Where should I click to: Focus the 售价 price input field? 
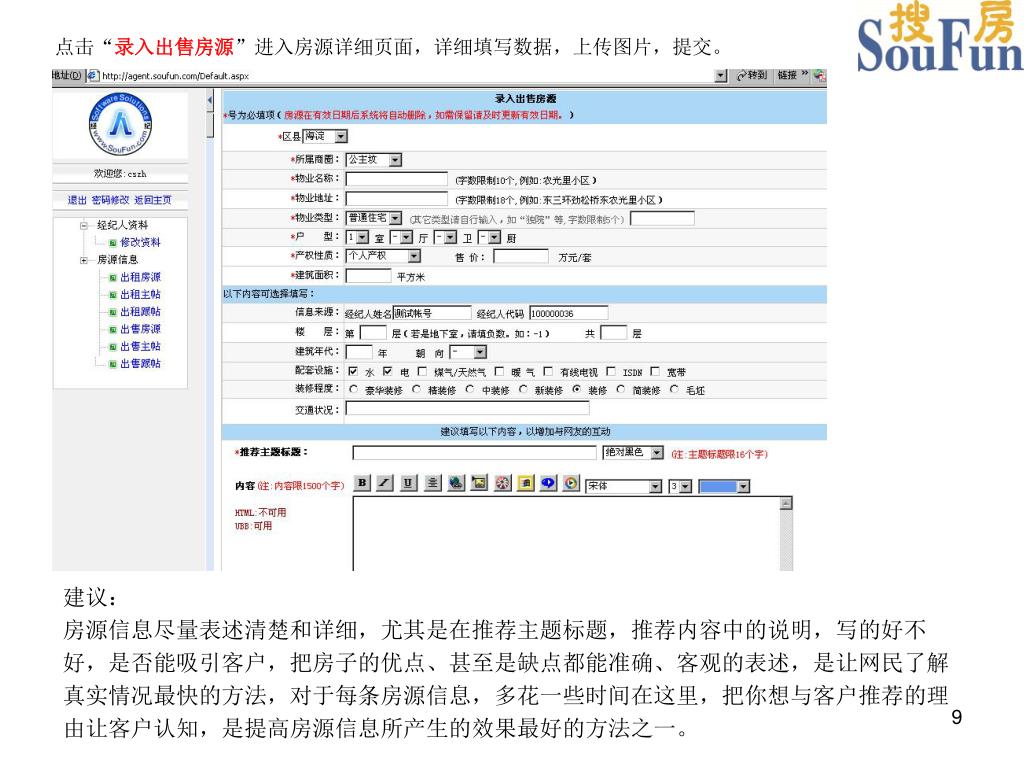[x=520, y=256]
